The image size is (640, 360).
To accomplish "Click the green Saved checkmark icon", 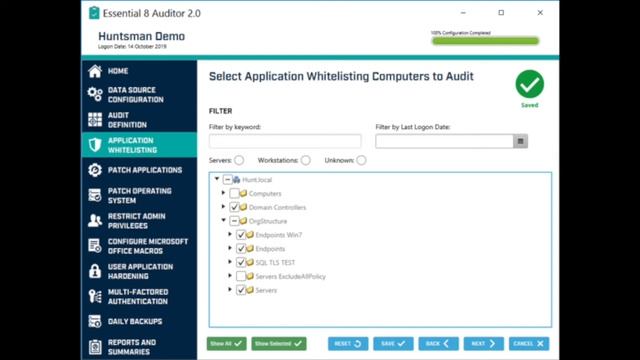I will point(529,84).
